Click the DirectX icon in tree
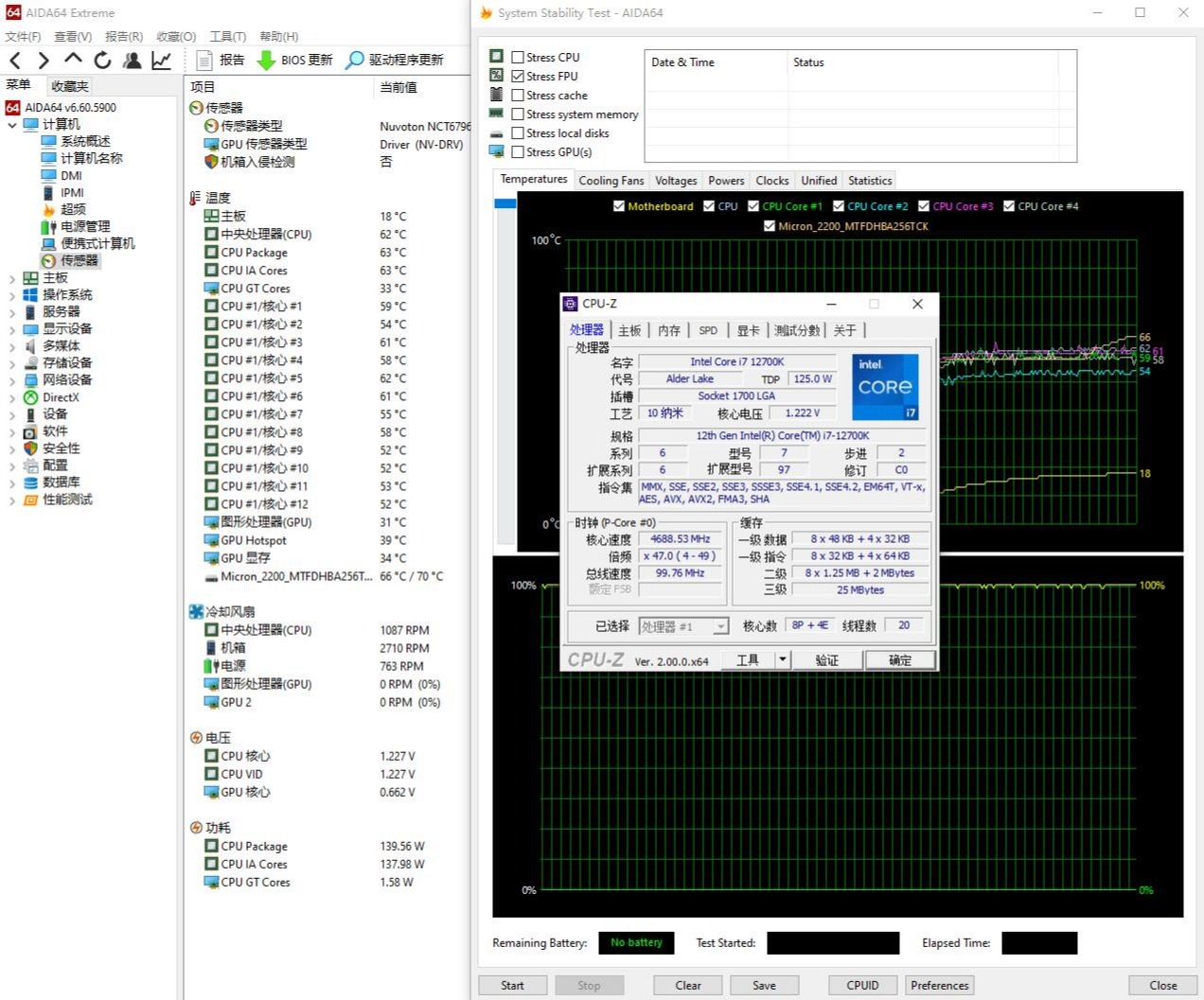This screenshot has height=1000, width=1204. pos(30,397)
